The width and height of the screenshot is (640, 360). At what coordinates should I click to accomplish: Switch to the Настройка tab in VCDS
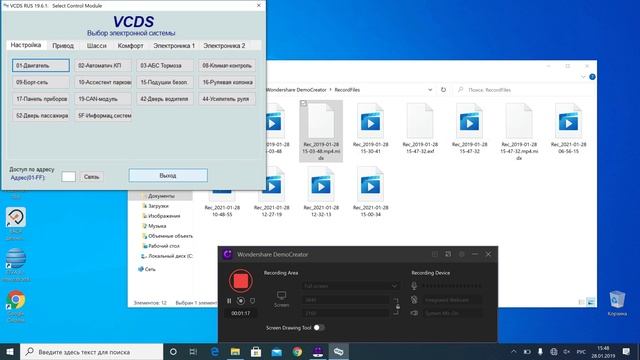pyautogui.click(x=26, y=45)
